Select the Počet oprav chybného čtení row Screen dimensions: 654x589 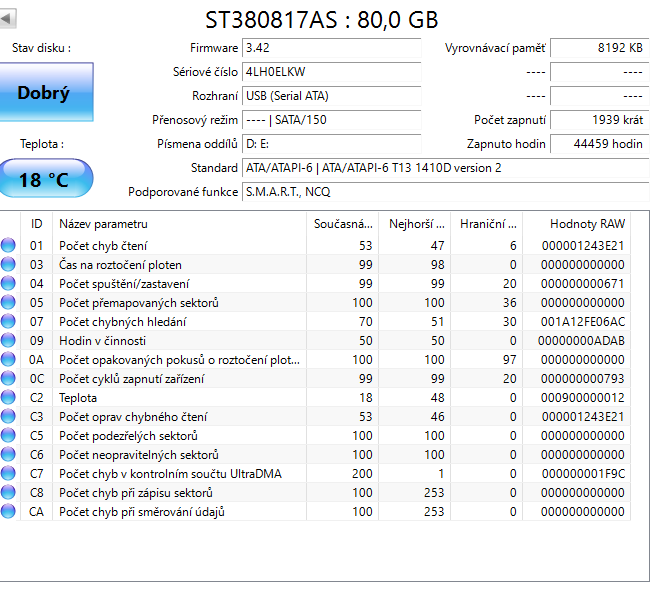click(315, 416)
